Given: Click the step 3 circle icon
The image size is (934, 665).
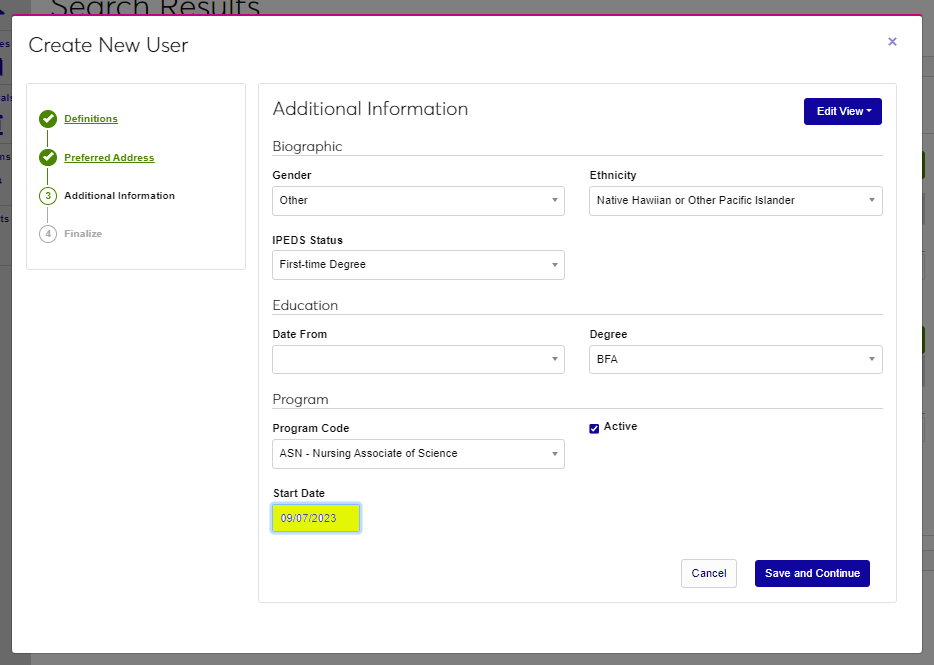Looking at the screenshot, I should [48, 196].
